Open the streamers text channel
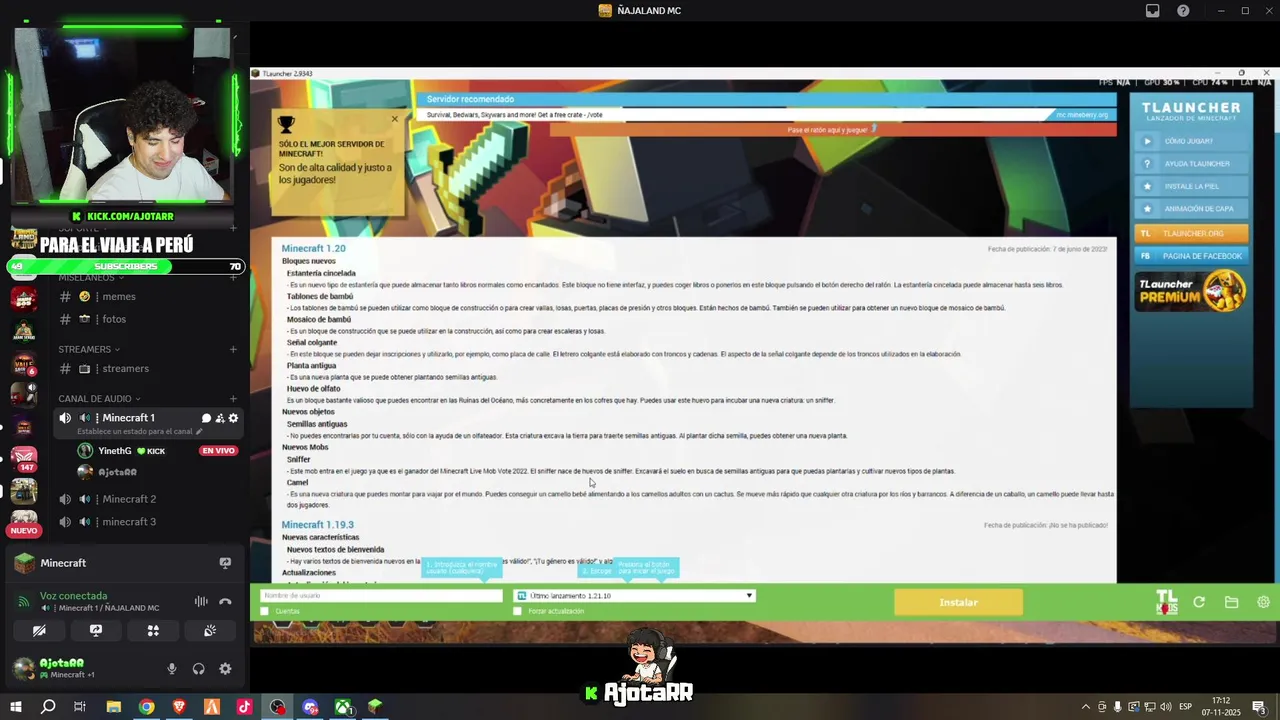This screenshot has height=720, width=1280. coord(148,368)
